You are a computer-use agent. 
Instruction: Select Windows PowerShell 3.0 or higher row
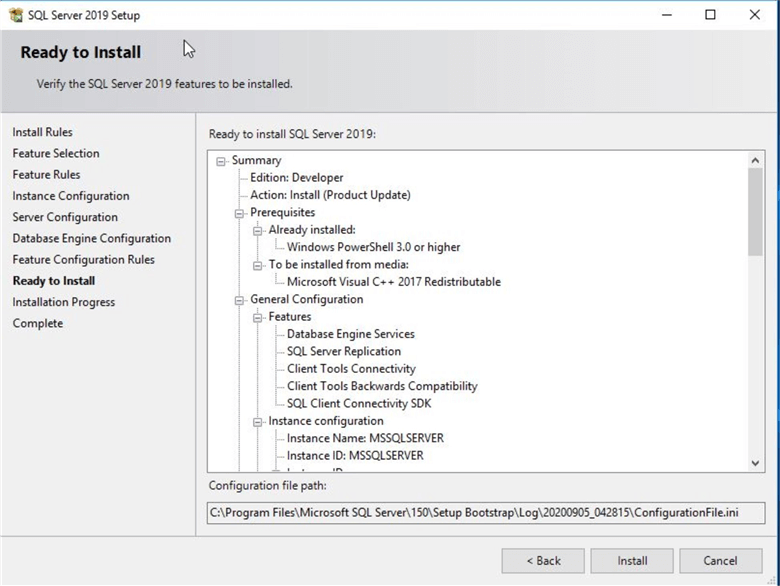[x=374, y=247]
